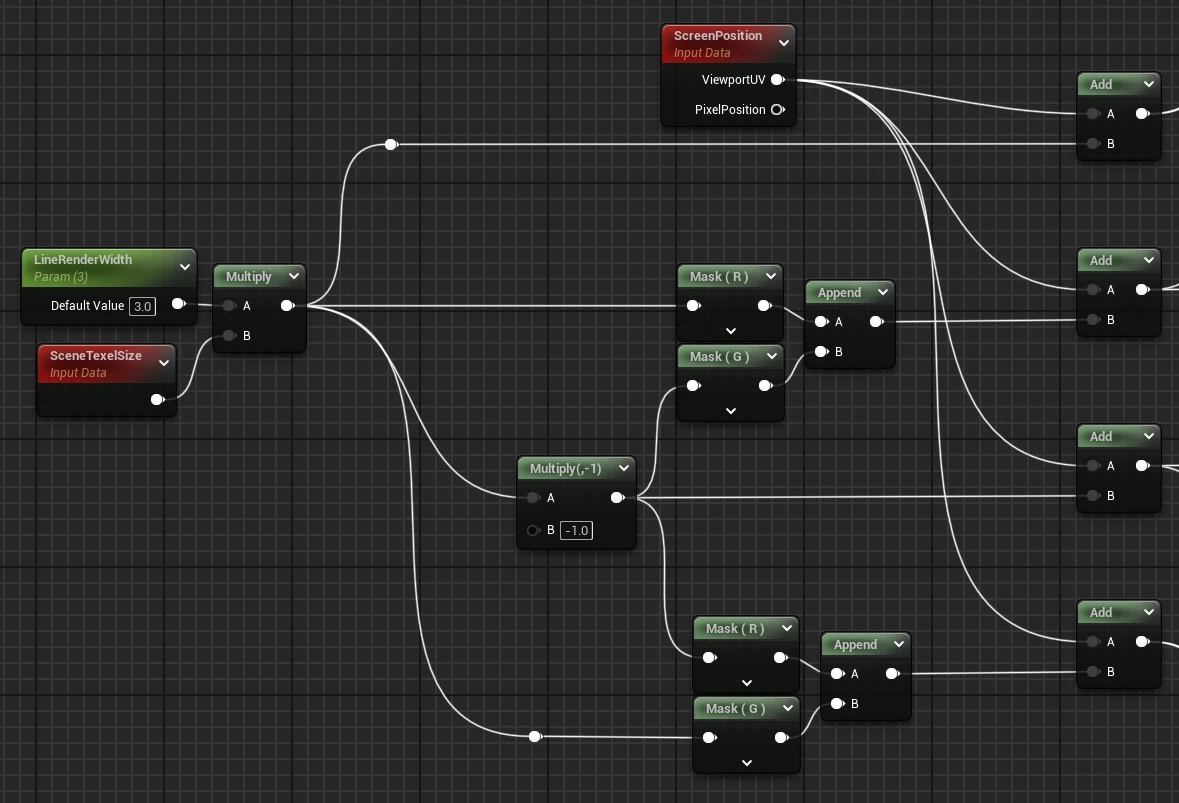This screenshot has width=1179, height=803.
Task: Click the B value field showing -1.0
Action: tap(576, 530)
